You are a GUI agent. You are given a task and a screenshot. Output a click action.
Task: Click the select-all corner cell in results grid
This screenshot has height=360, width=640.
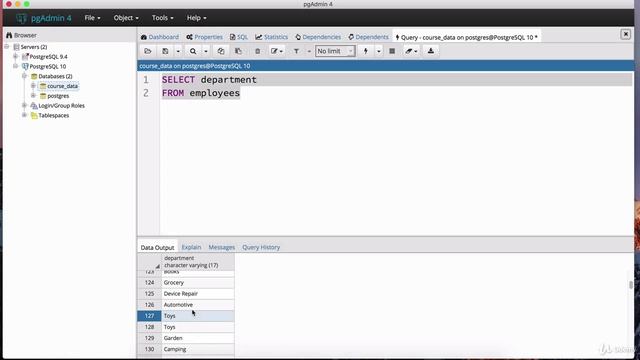(x=149, y=262)
